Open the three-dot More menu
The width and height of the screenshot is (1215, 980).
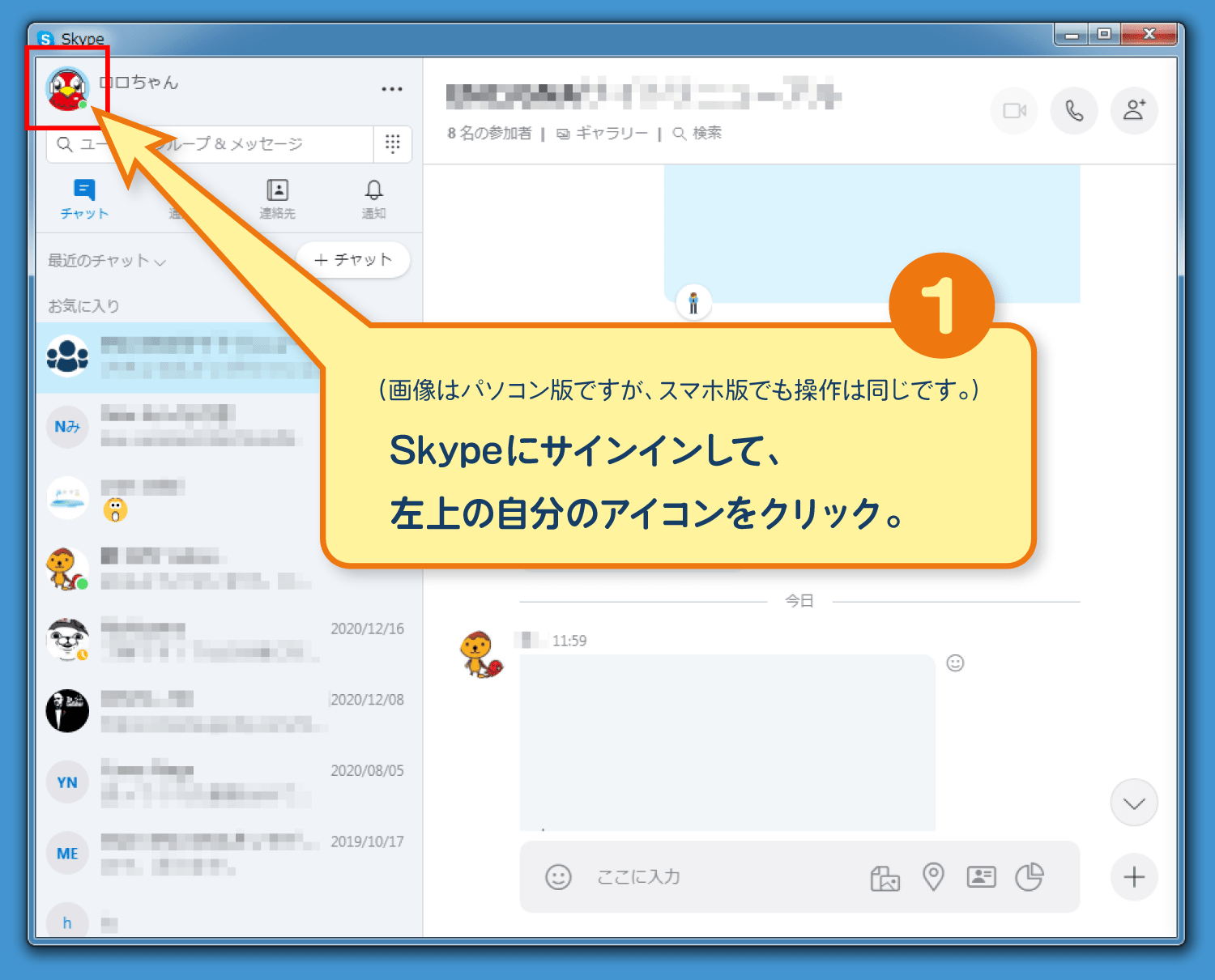[392, 89]
